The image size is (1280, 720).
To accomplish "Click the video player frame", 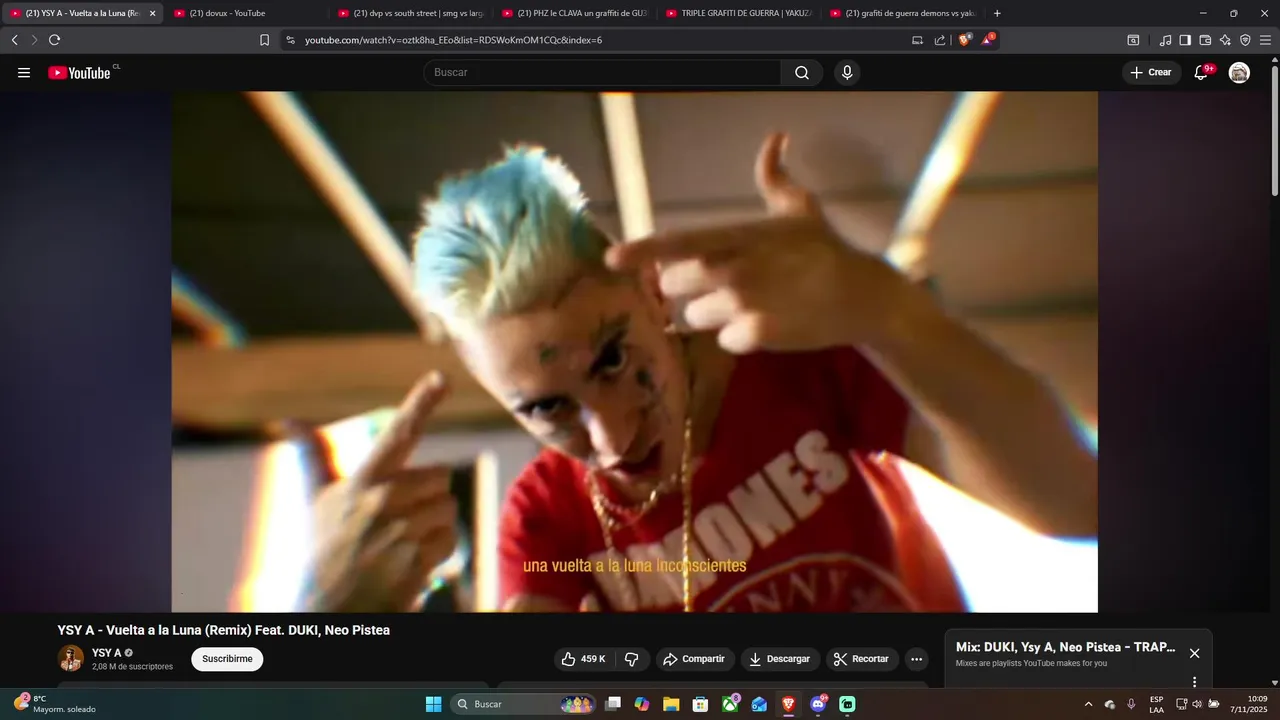I will click(634, 352).
